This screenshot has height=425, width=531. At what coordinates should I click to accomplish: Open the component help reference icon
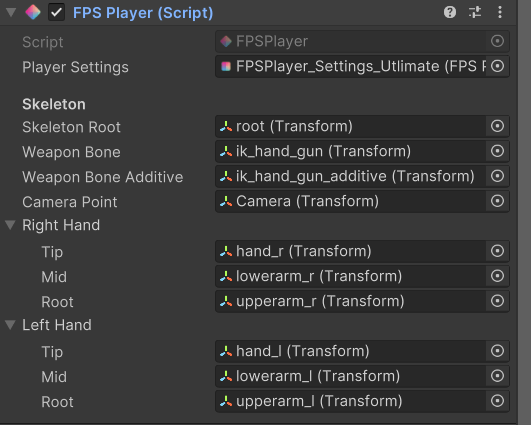(450, 13)
